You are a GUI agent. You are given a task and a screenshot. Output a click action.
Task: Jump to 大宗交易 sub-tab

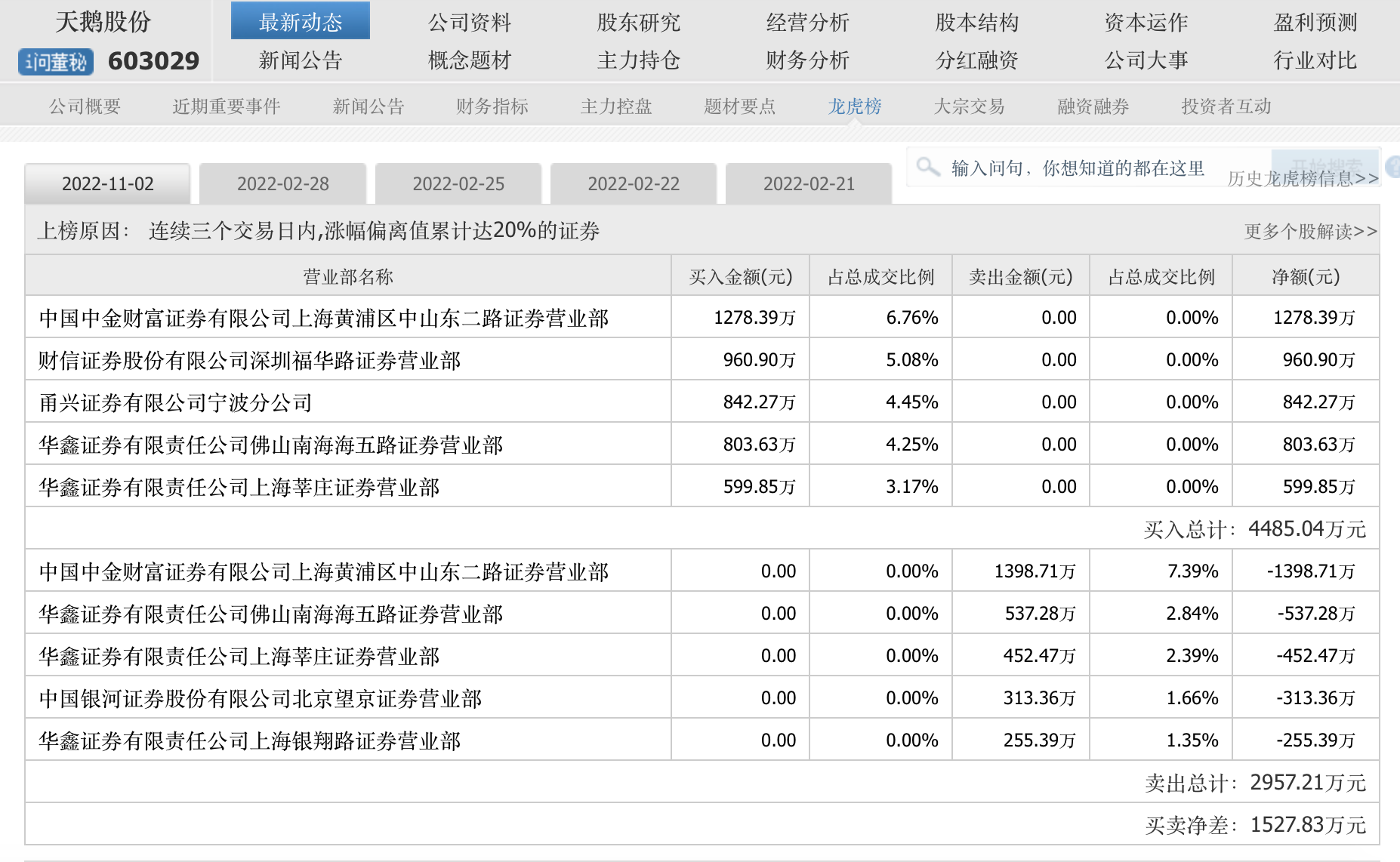[x=970, y=106]
